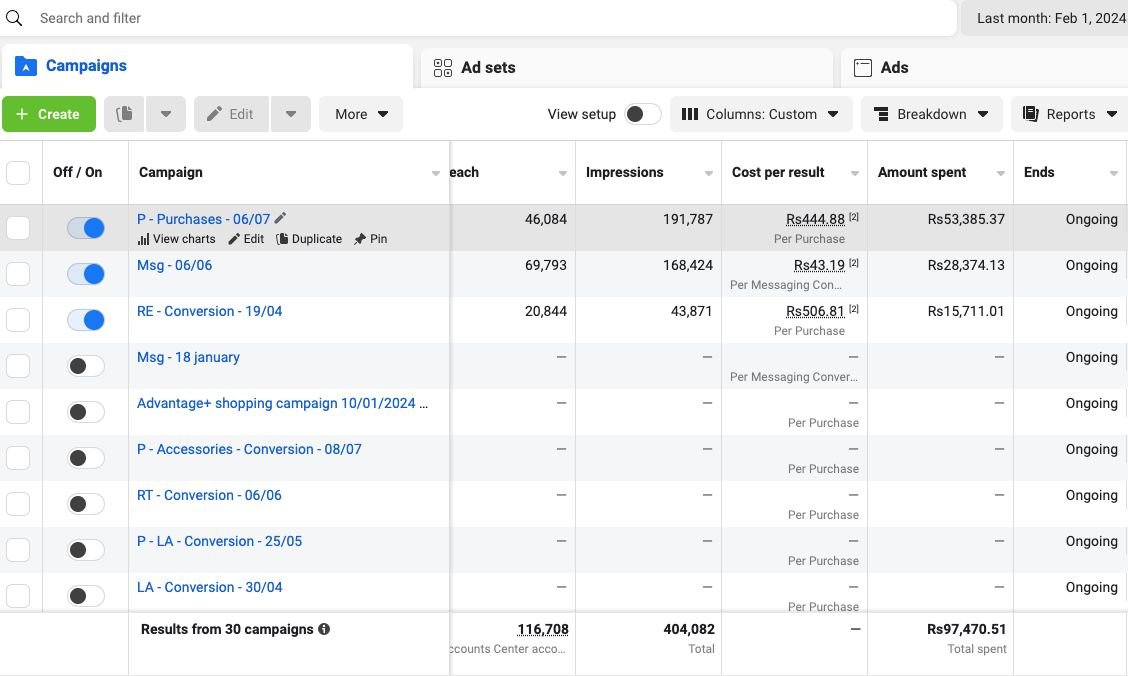Click info icon next to Results from 30 campaigns
The image size is (1128, 676).
click(323, 629)
